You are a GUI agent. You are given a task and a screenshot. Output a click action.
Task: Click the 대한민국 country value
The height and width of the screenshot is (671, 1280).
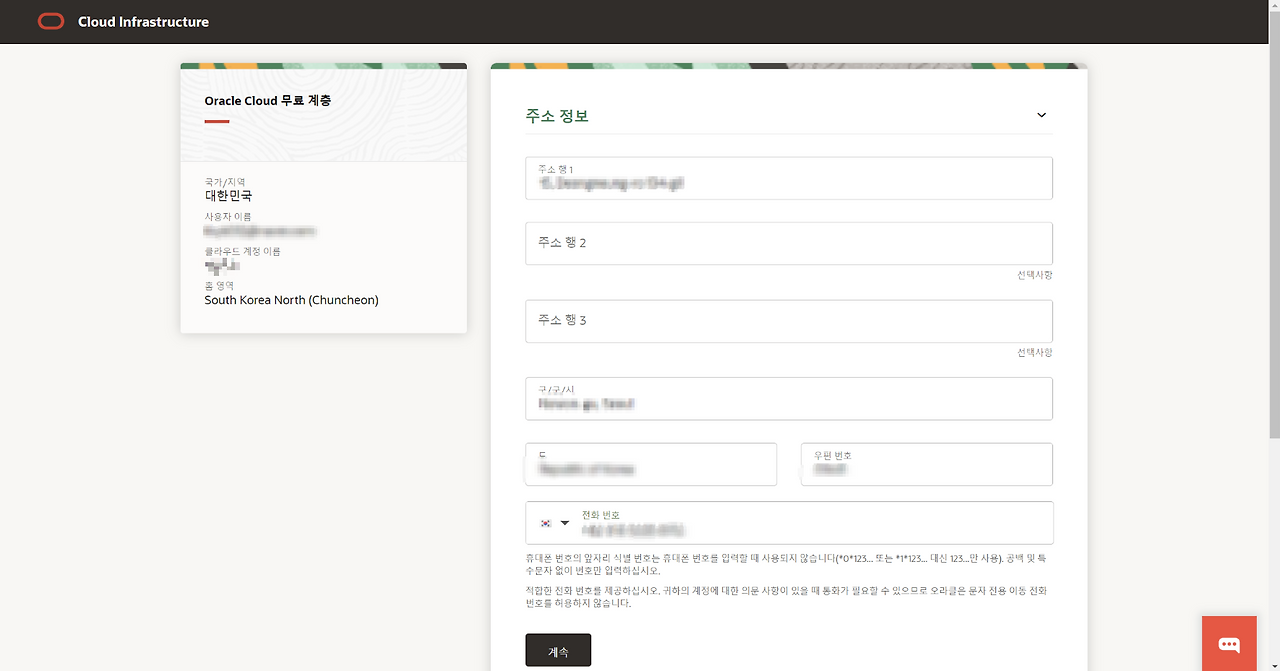click(x=228, y=196)
